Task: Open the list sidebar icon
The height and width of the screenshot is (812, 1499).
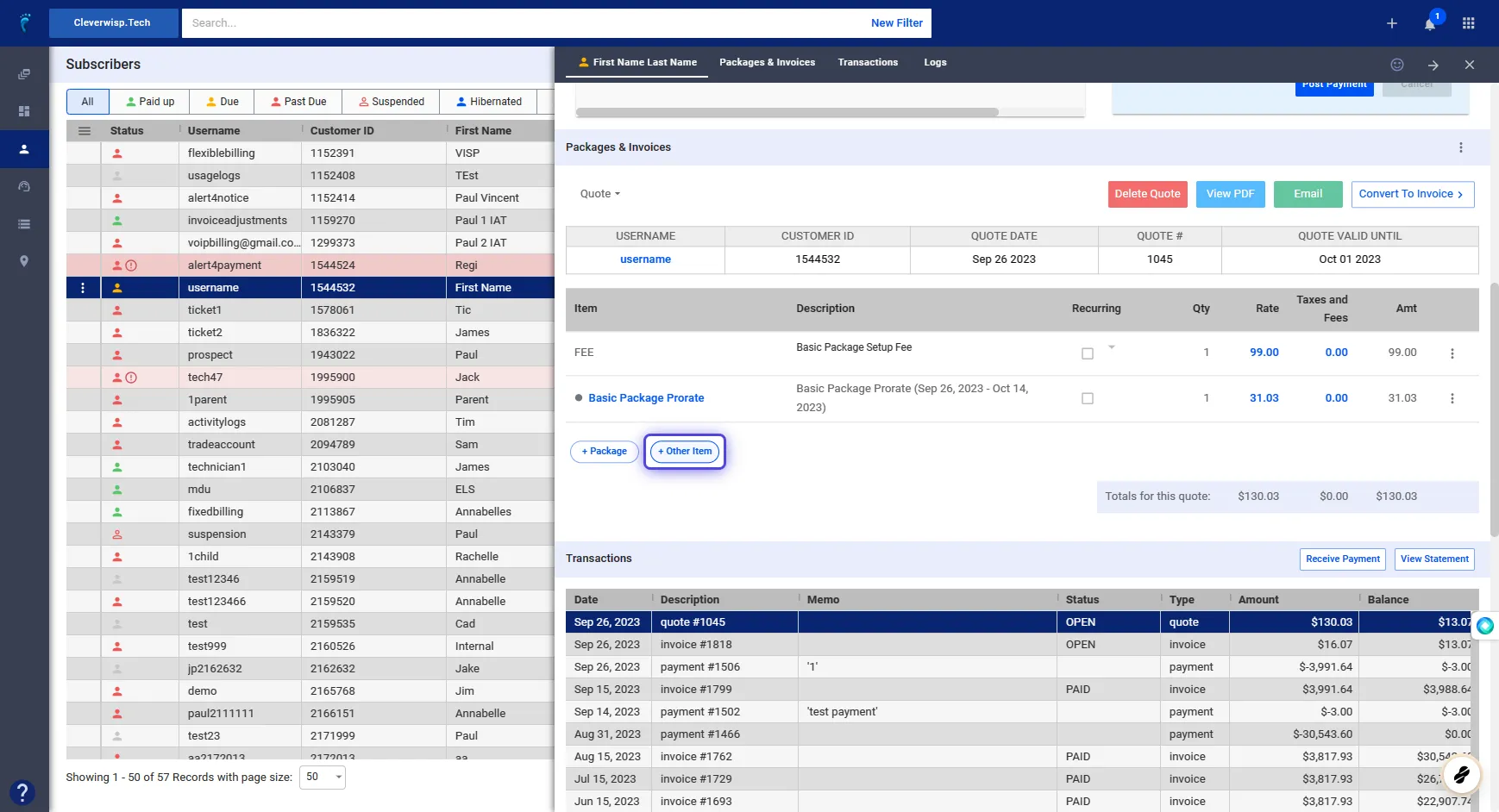Action: (24, 224)
